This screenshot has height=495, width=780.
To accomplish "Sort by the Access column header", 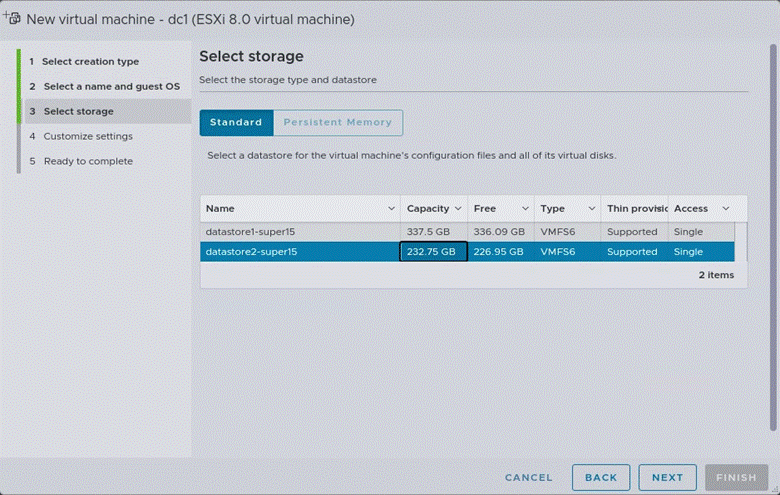I will pyautogui.click(x=690, y=208).
